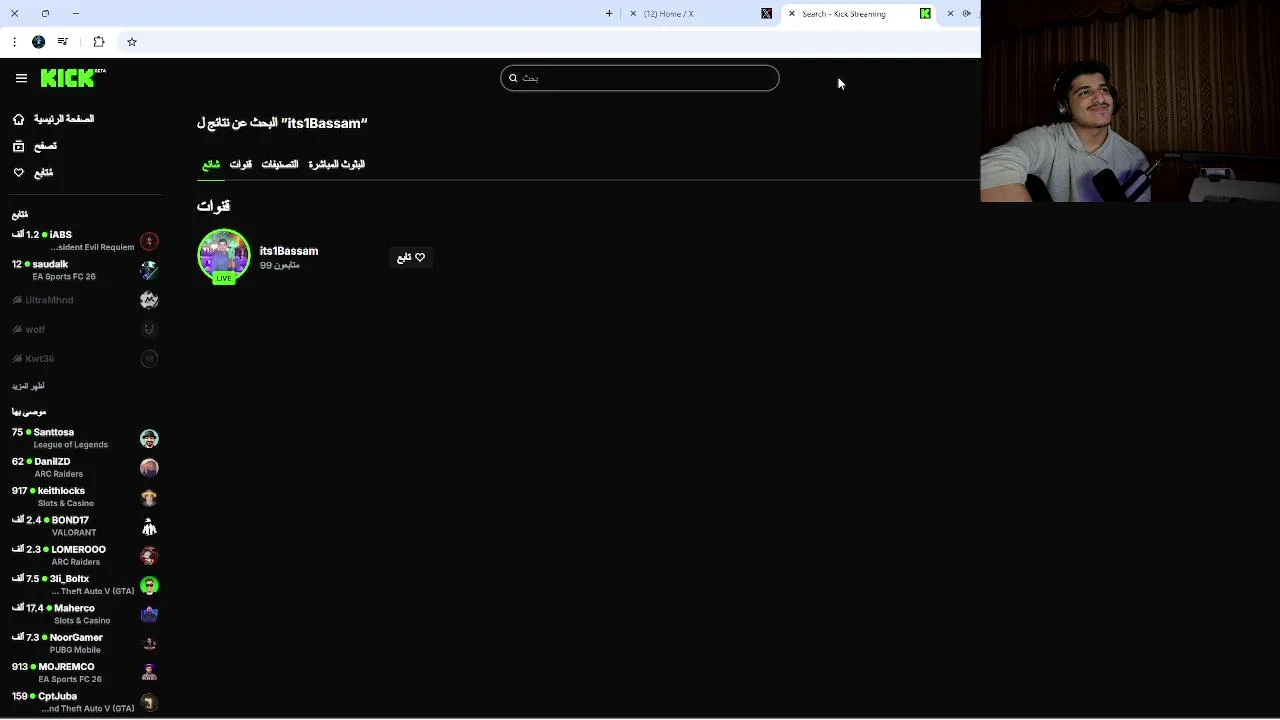
Task: Open the home page sidebar item (house icon)
Action: pyautogui.click(x=18, y=119)
